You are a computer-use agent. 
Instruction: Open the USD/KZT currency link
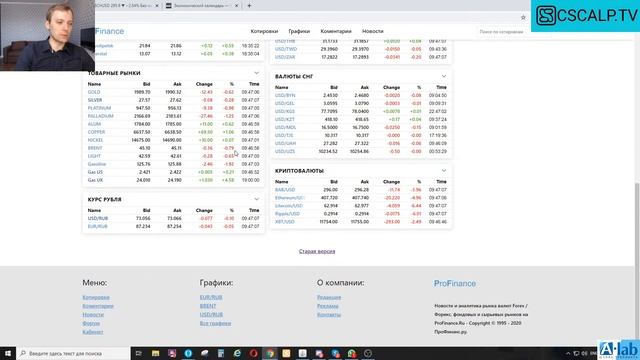click(284, 120)
